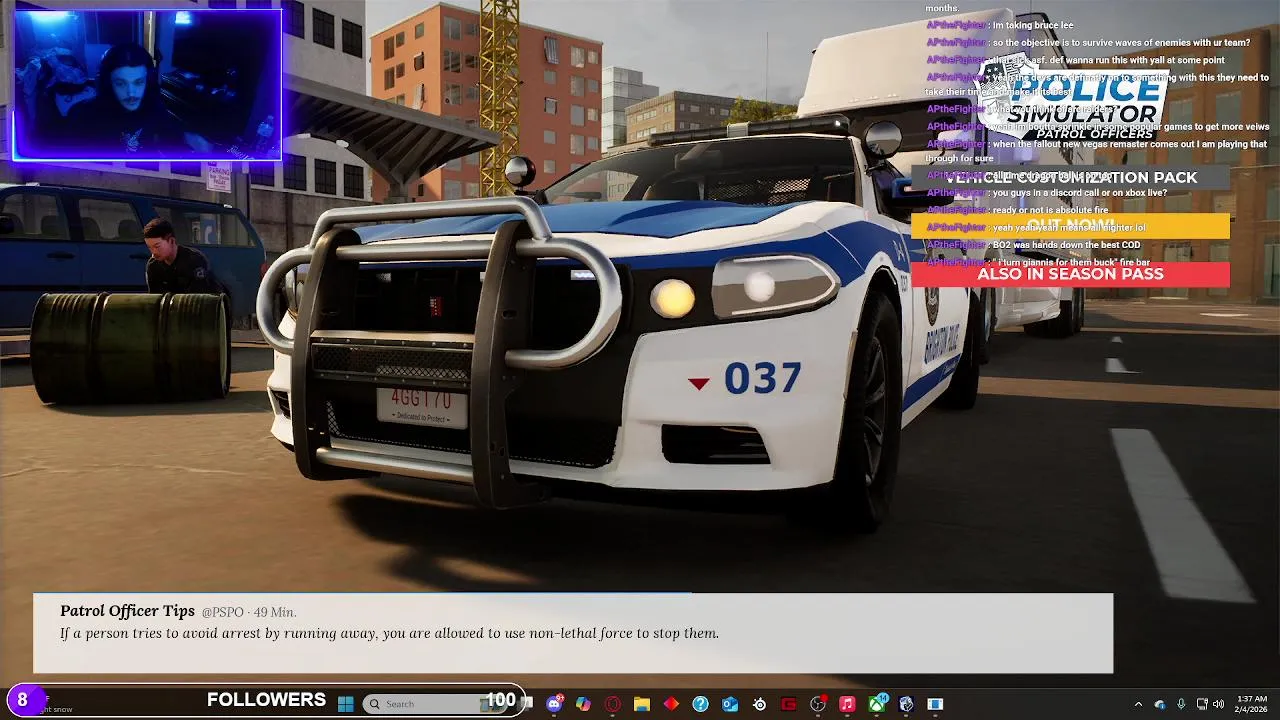This screenshot has height=720, width=1280.
Task: Click VEHICLE CUSTOMIZATION PACK title
Action: [1071, 177]
